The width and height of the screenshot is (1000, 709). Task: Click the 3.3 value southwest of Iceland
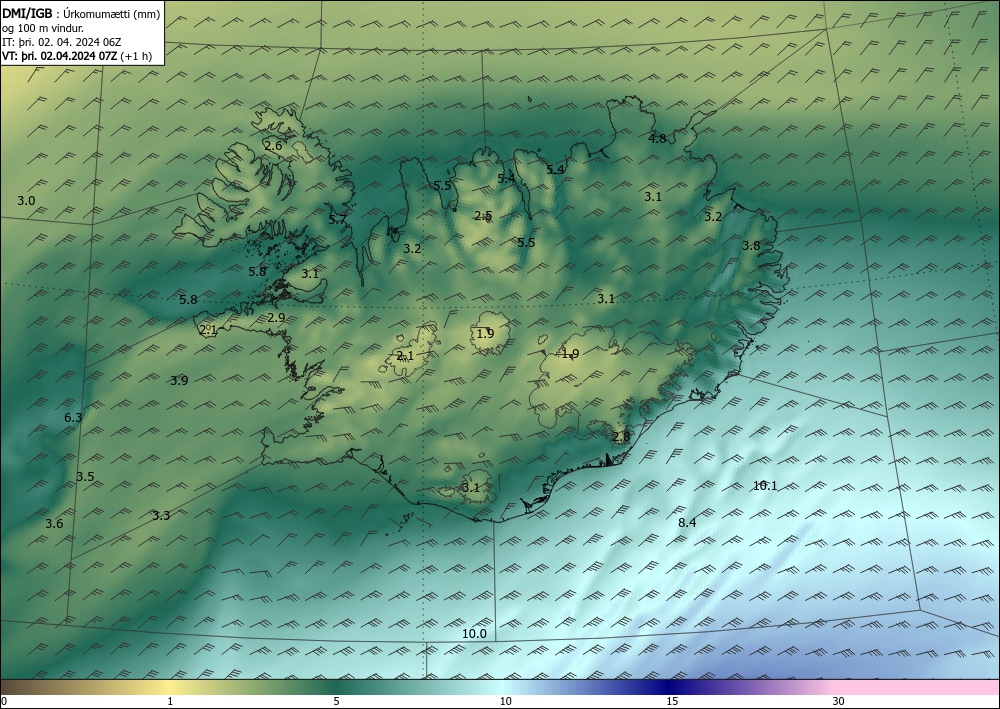click(x=161, y=516)
